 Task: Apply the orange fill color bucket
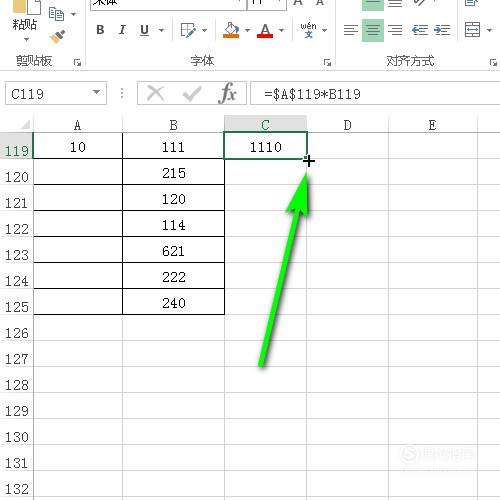231,30
